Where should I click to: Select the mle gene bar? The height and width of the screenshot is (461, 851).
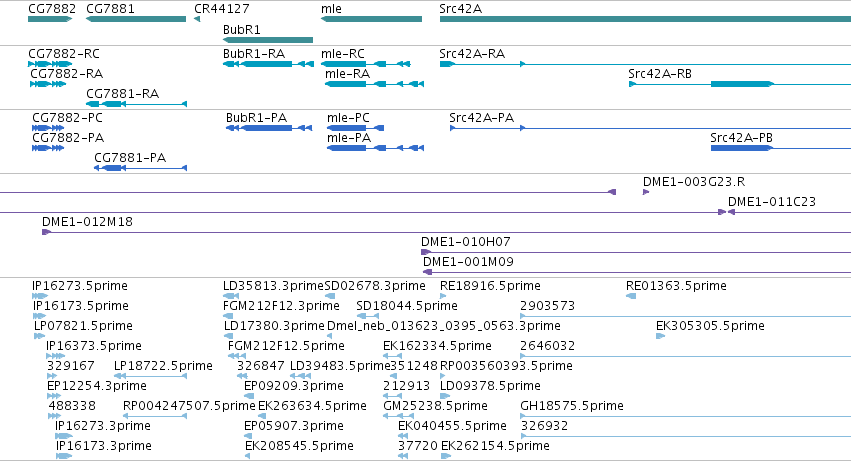pyautogui.click(x=371, y=20)
